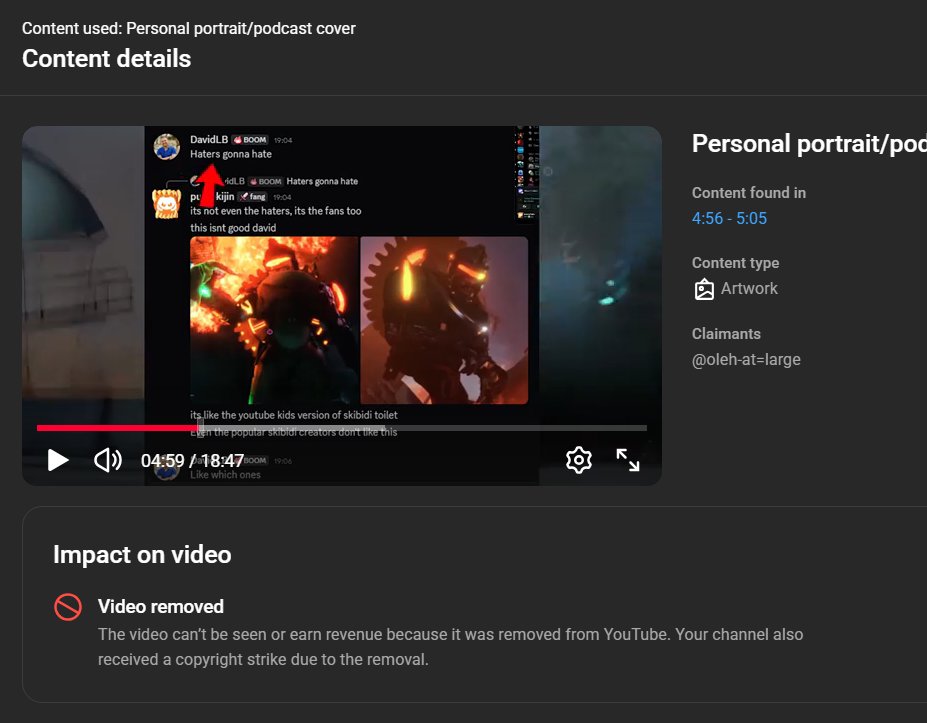Click the Artwork text label
Screen dimensions: 927x723
(x=749, y=288)
